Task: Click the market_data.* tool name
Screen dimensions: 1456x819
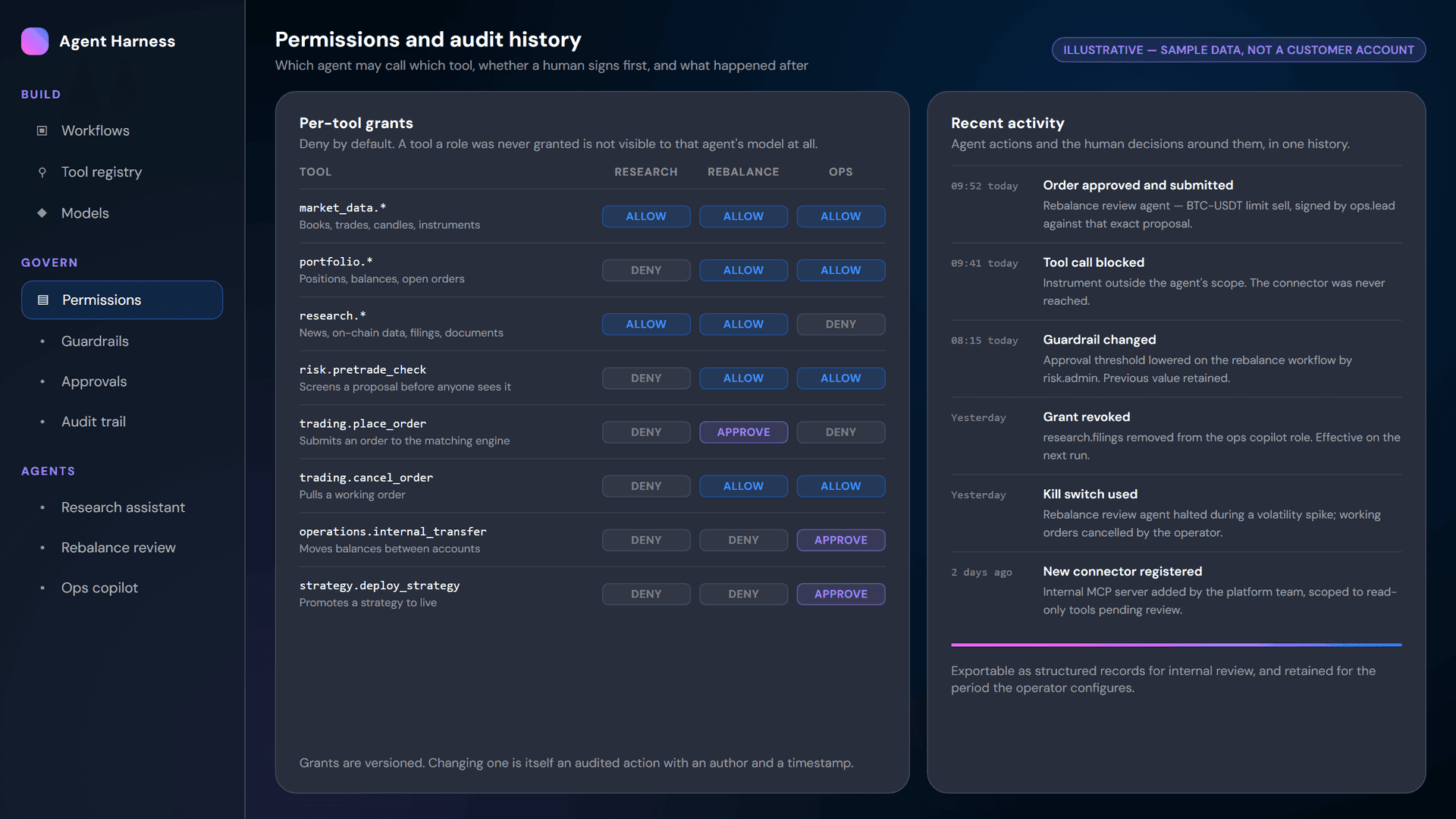Action: tap(343, 208)
